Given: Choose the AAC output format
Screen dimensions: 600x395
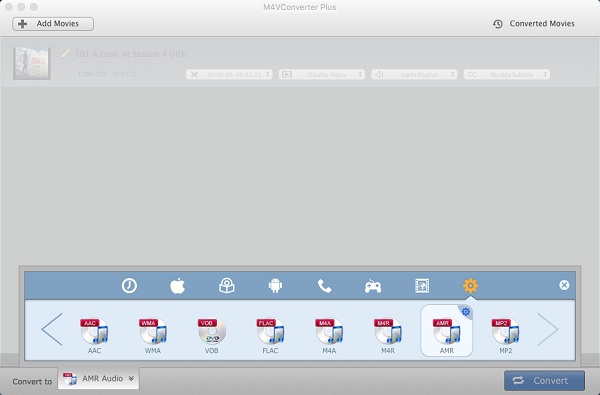Looking at the screenshot, I should tap(94, 336).
